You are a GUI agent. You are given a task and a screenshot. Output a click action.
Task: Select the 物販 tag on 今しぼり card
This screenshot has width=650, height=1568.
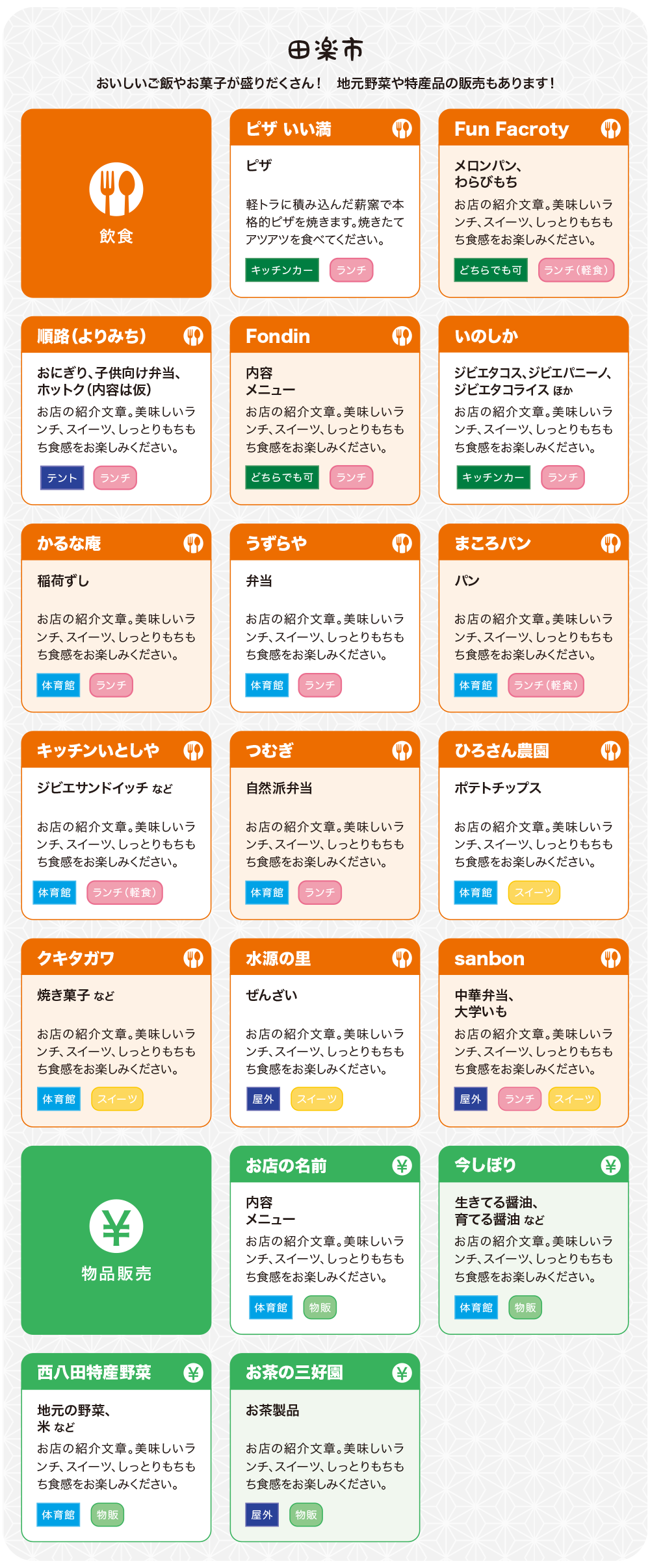pyautogui.click(x=525, y=1308)
